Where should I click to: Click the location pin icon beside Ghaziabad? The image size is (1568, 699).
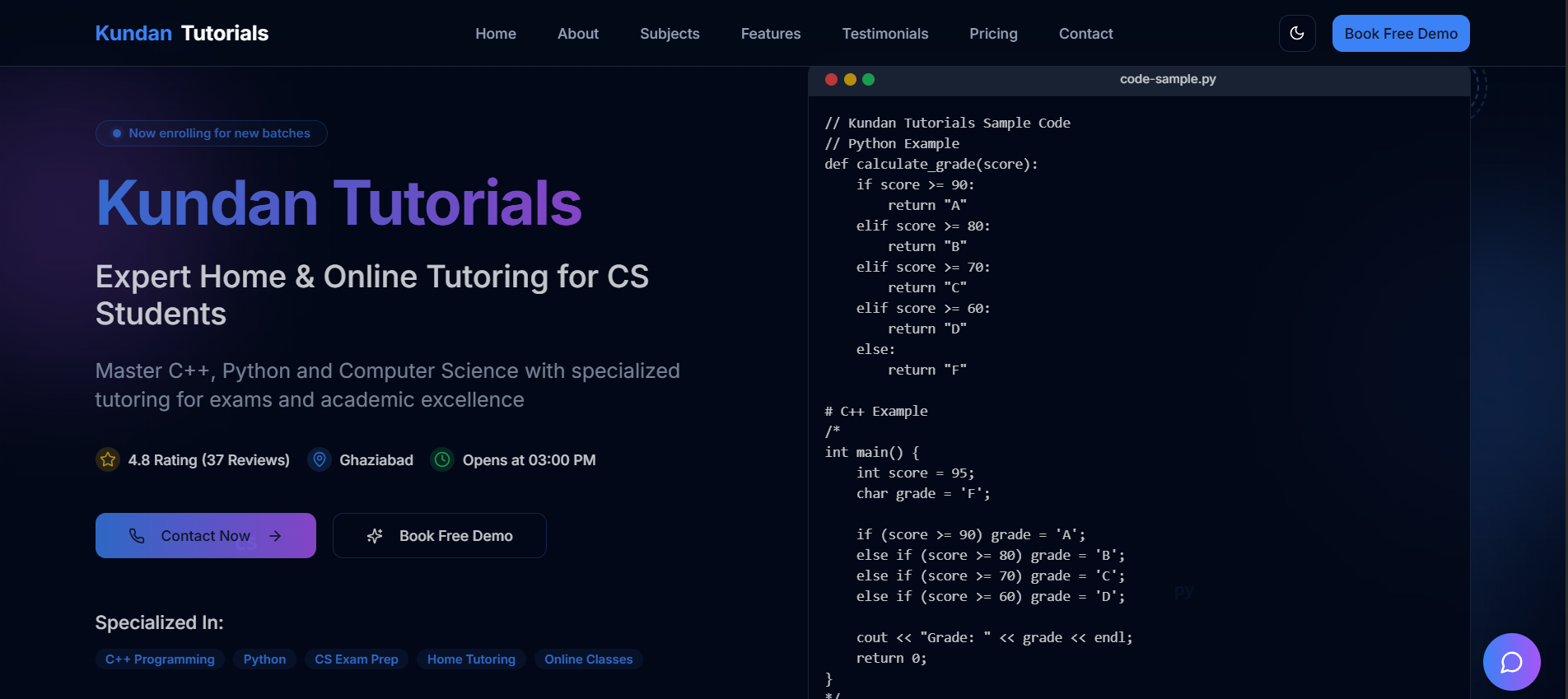pos(320,459)
